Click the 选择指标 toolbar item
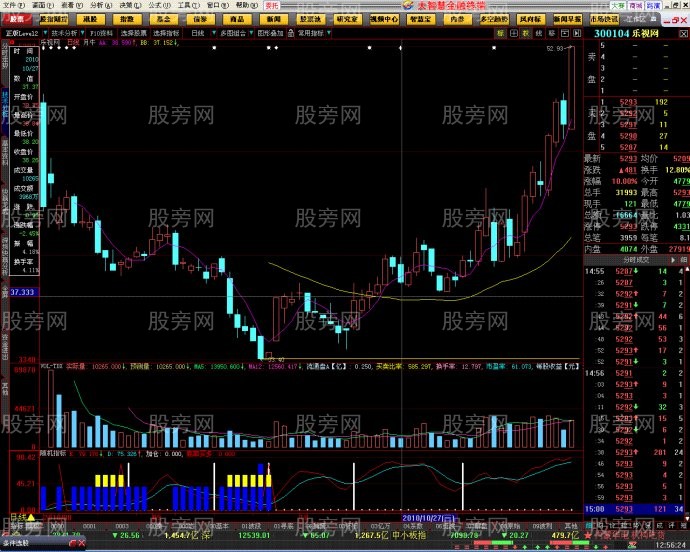Image resolution: width=690 pixels, height=552 pixels. click(x=166, y=33)
